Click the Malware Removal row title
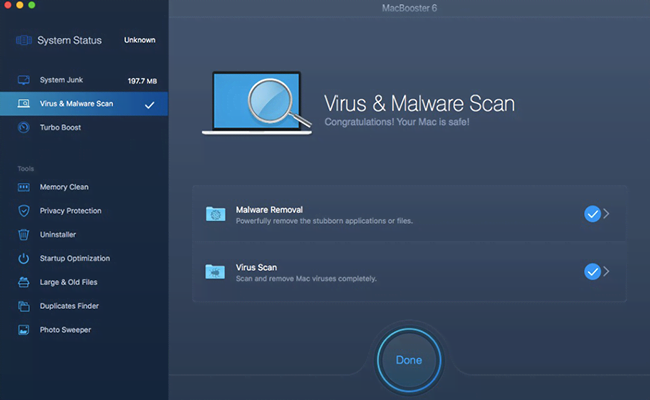This screenshot has height=400, width=650. (269, 210)
